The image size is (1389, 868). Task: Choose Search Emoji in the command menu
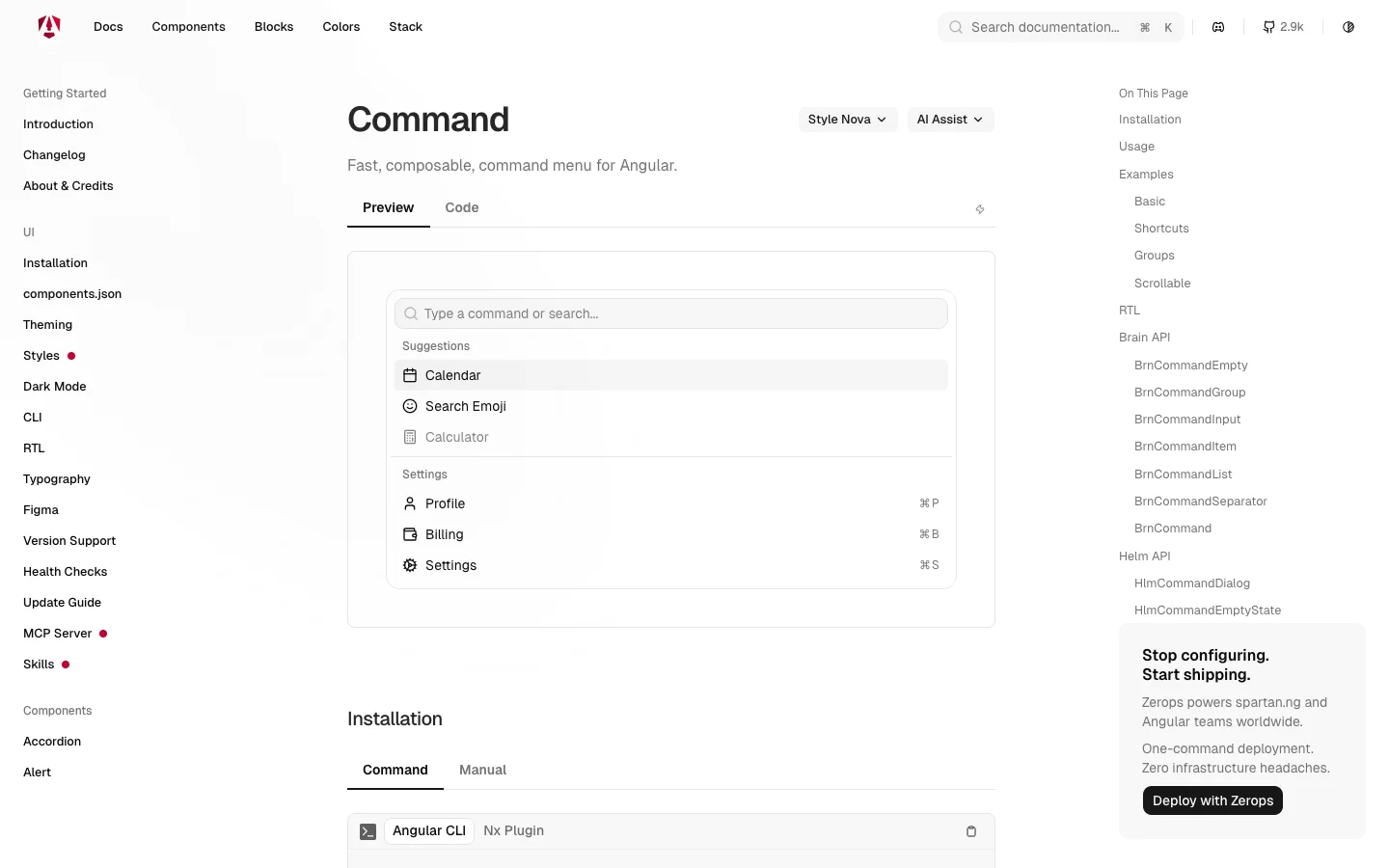coord(671,406)
